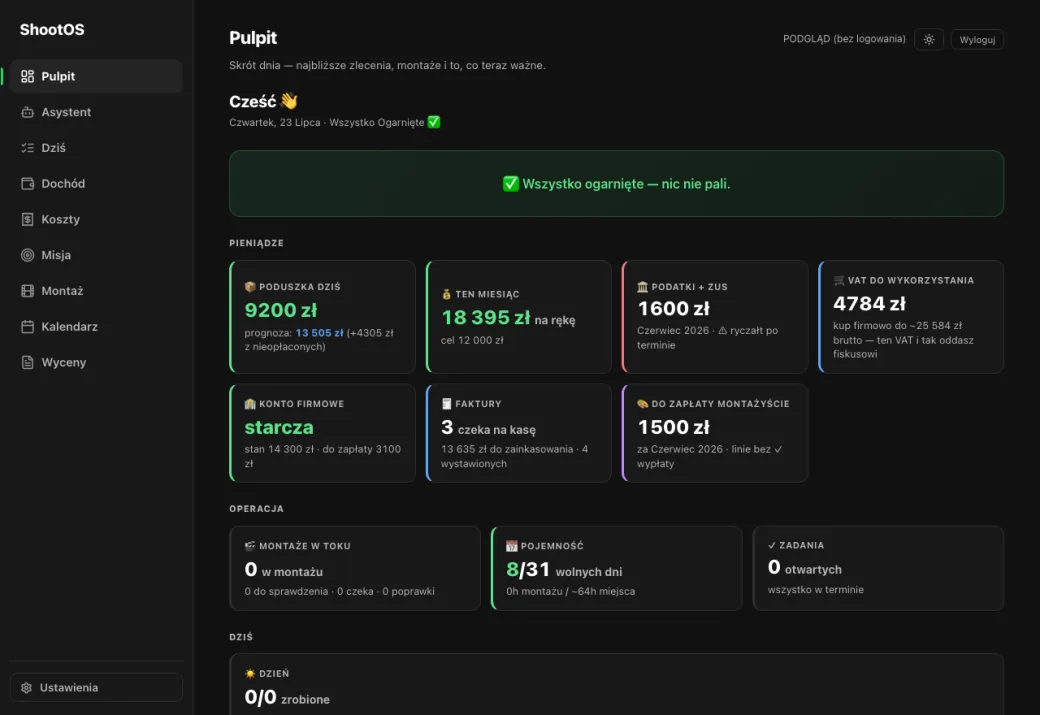Click the Pulpit grid icon in sidebar
The image size is (1040, 715).
27,76
